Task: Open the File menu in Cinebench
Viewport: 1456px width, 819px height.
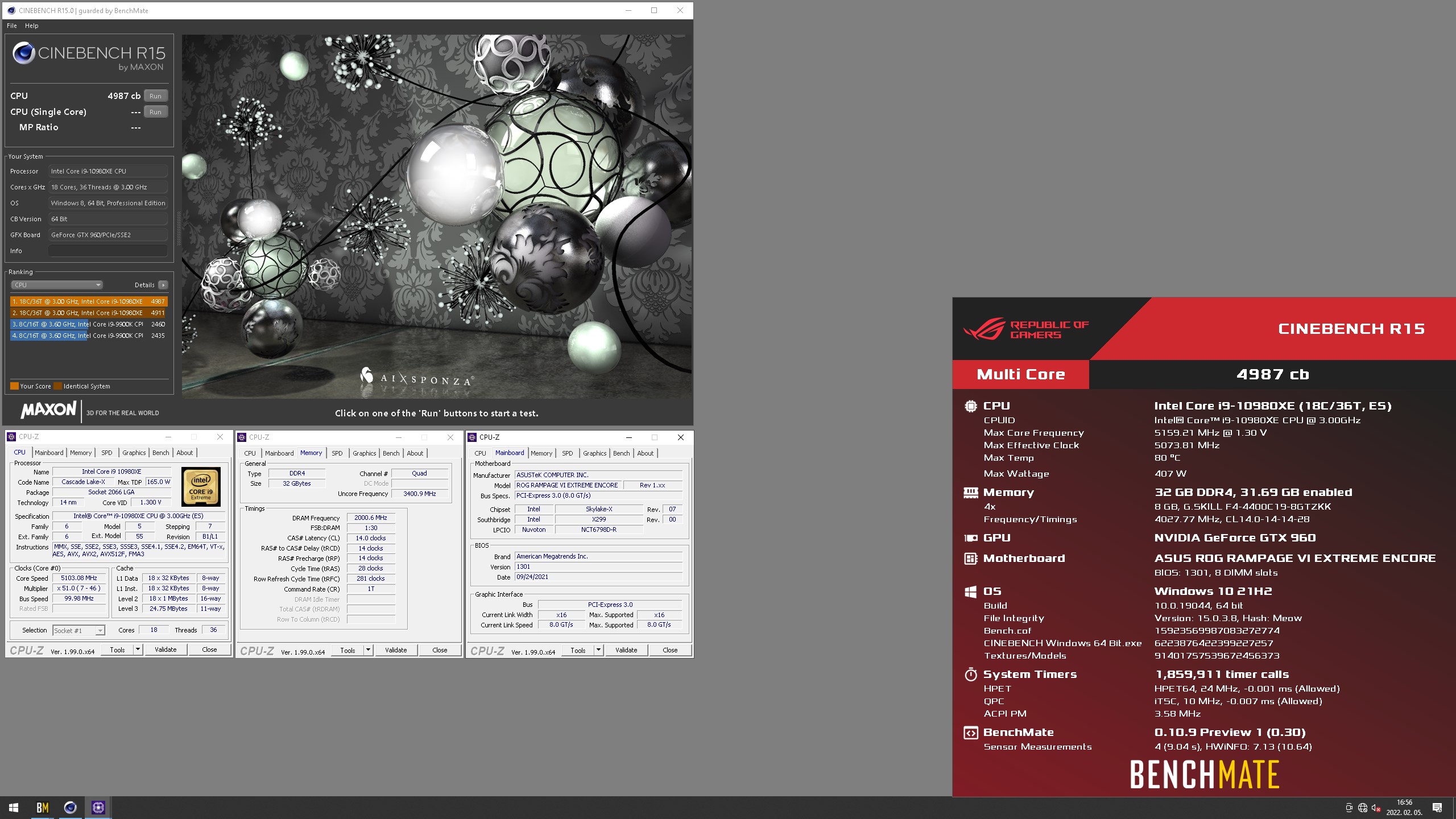Action: pyautogui.click(x=12, y=26)
